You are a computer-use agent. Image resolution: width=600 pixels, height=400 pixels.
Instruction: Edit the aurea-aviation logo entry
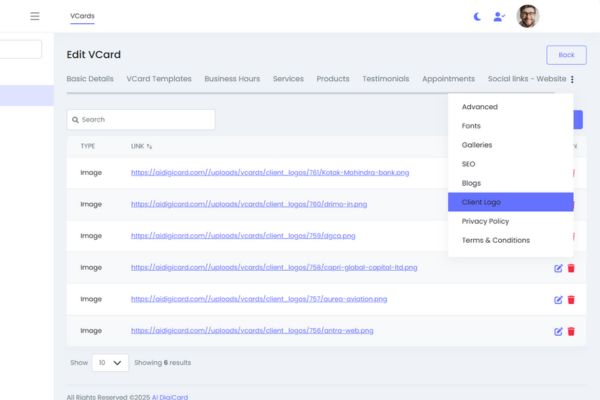click(558, 299)
